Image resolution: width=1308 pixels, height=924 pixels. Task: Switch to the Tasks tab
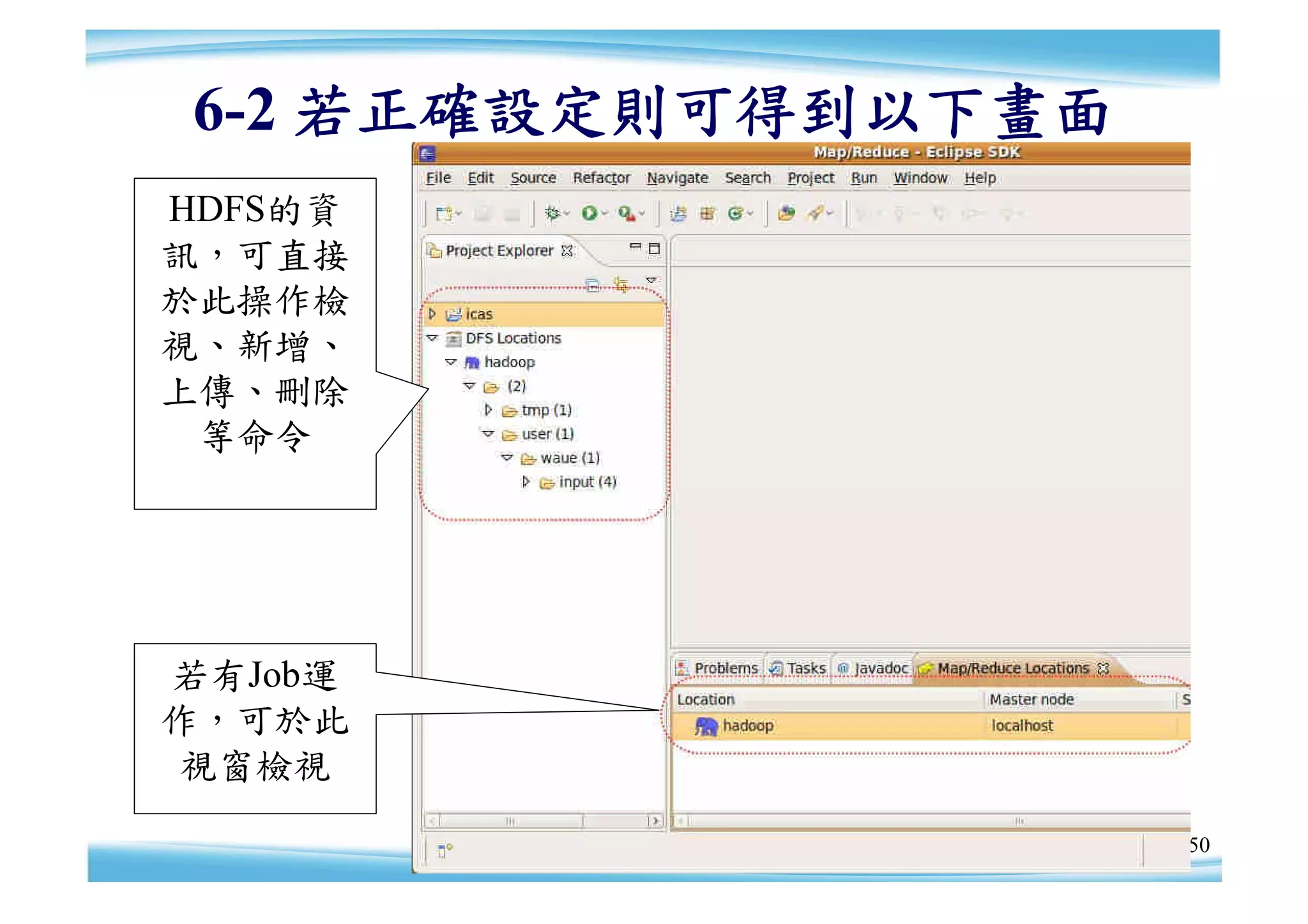point(798,669)
